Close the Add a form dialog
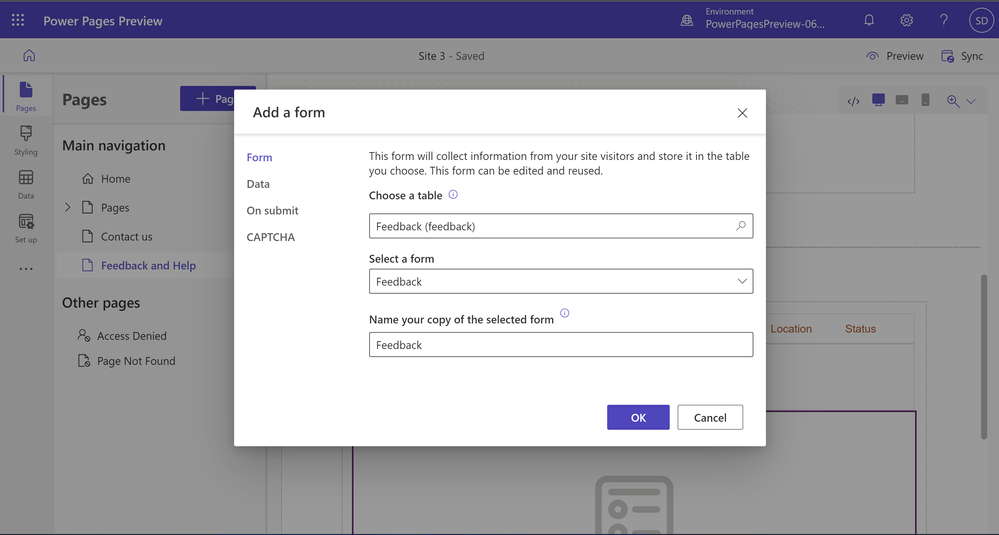 [x=742, y=113]
